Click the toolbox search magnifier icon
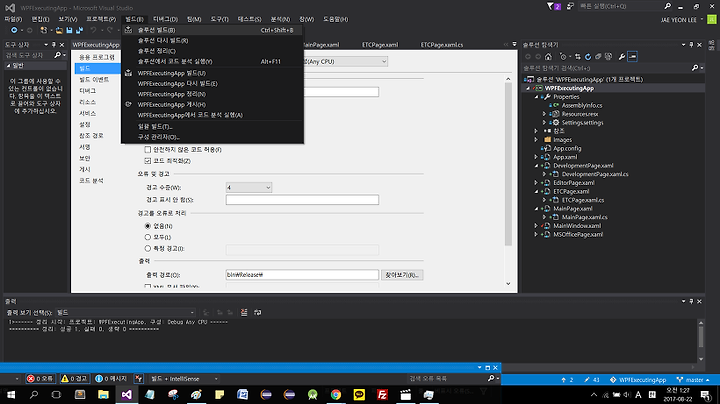This screenshot has height=404, width=720. point(57,55)
